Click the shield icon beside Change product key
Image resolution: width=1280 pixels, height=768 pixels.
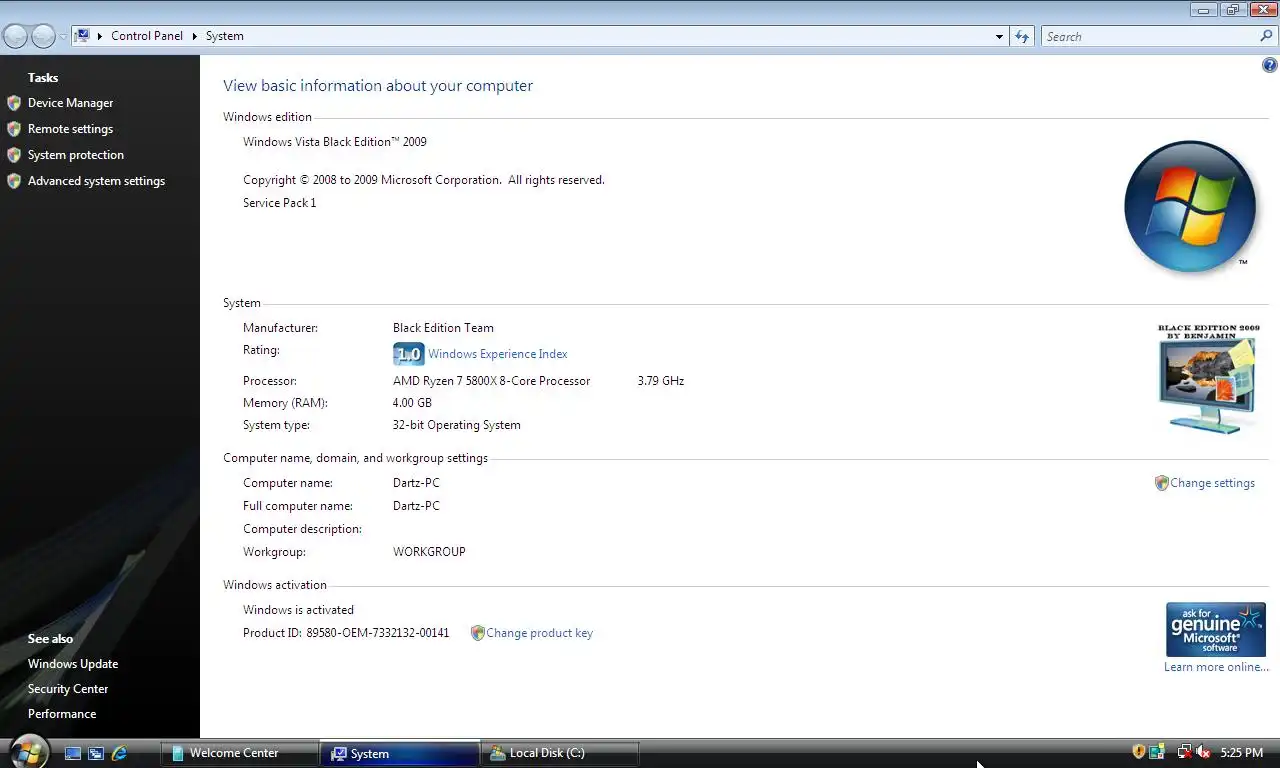(477, 633)
